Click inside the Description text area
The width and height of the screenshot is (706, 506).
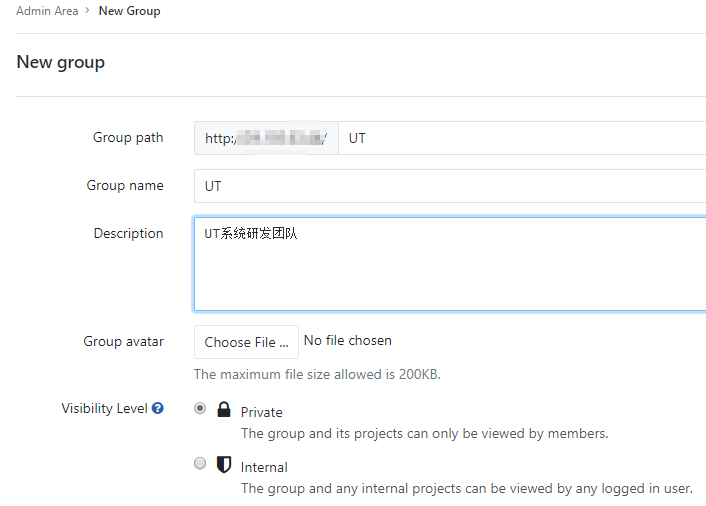450,265
